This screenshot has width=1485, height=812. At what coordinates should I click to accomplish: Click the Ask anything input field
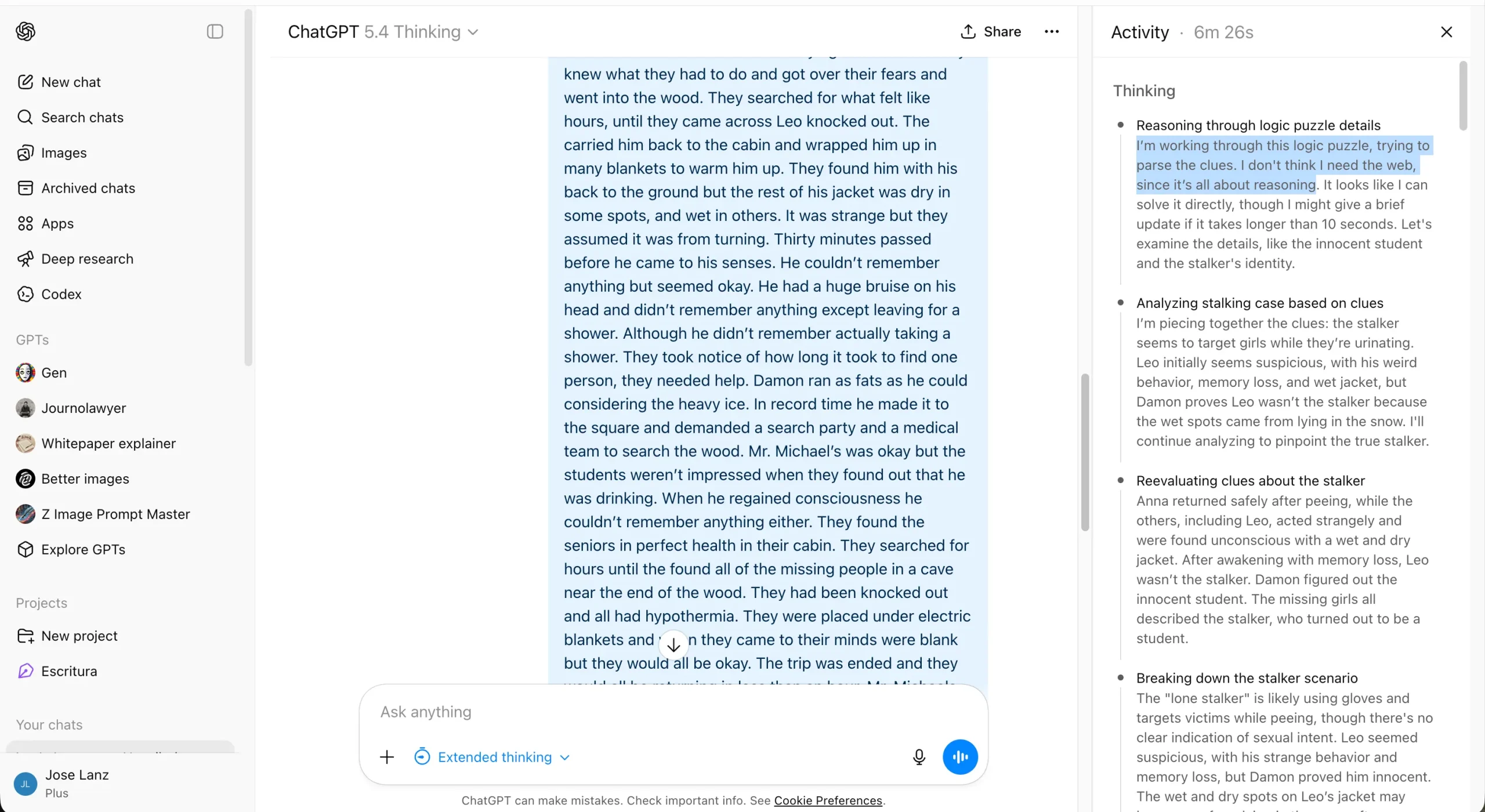[x=638, y=712]
